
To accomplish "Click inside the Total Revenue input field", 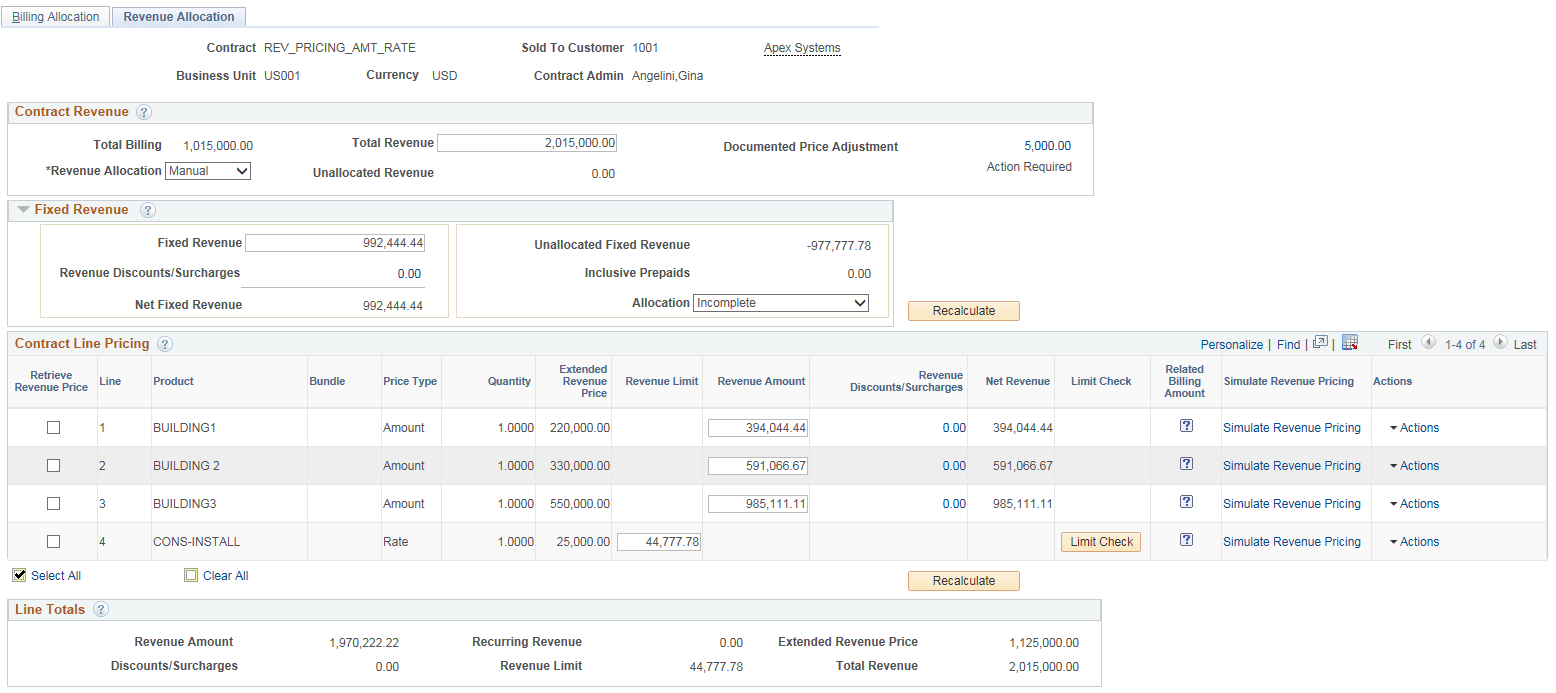I will (527, 142).
